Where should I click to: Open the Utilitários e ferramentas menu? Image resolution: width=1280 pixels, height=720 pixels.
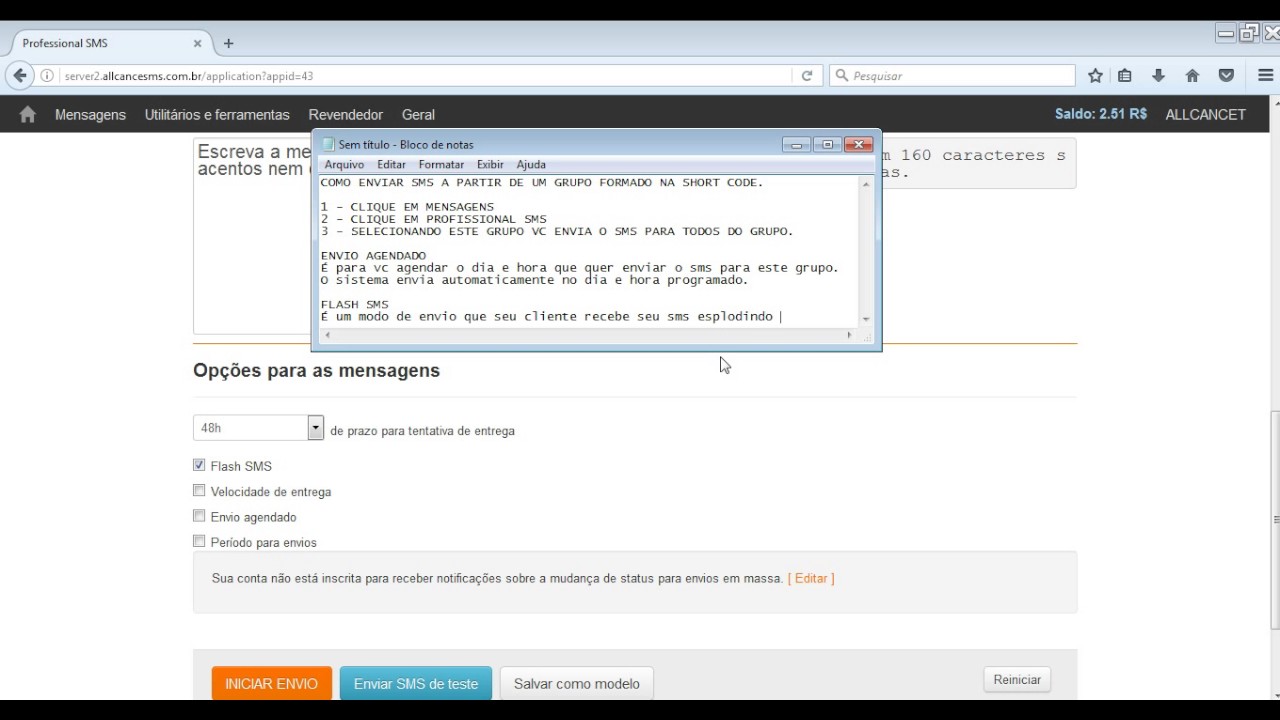(217, 115)
